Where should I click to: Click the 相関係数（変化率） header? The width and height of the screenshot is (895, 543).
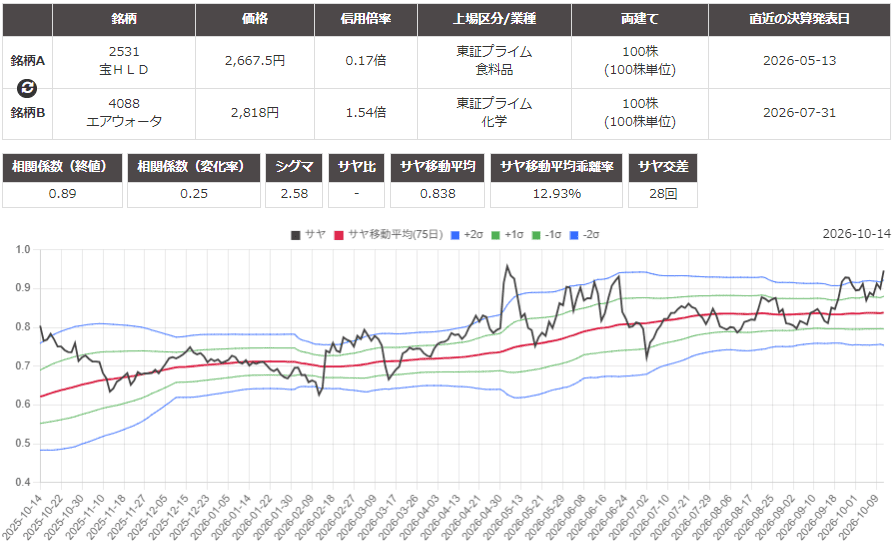(193, 167)
